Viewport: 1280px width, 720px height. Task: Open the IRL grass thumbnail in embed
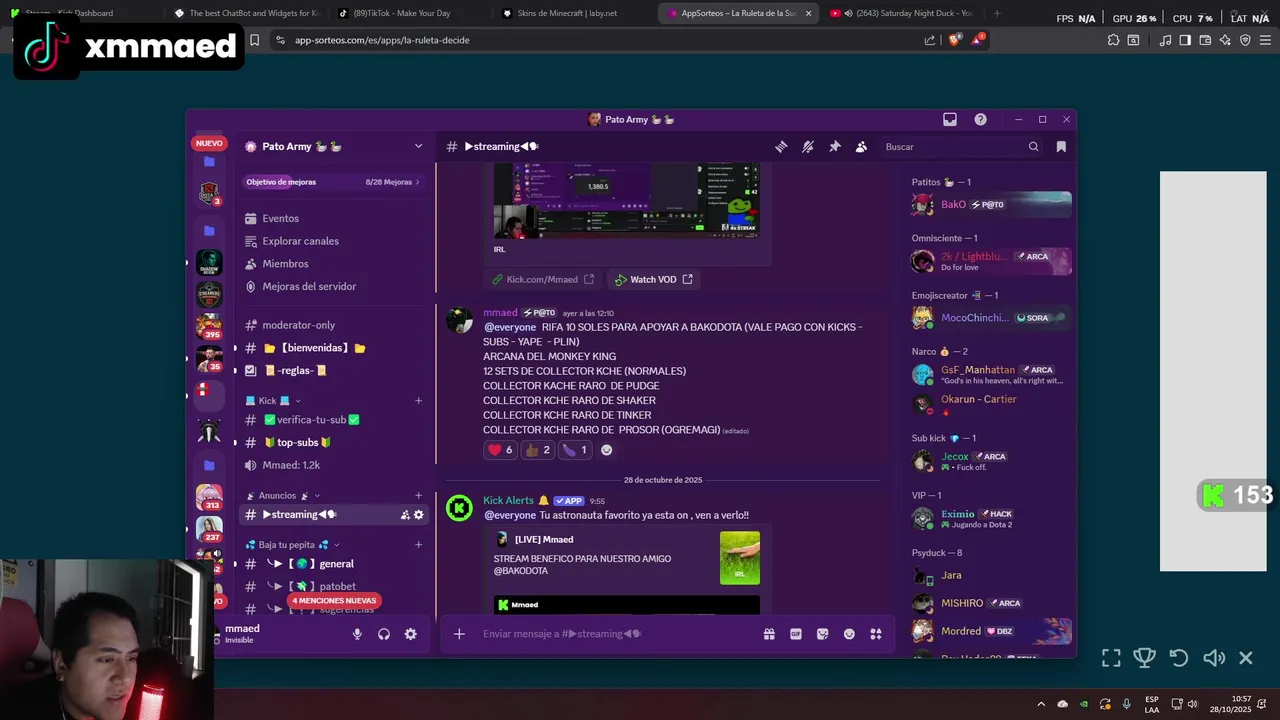point(740,558)
